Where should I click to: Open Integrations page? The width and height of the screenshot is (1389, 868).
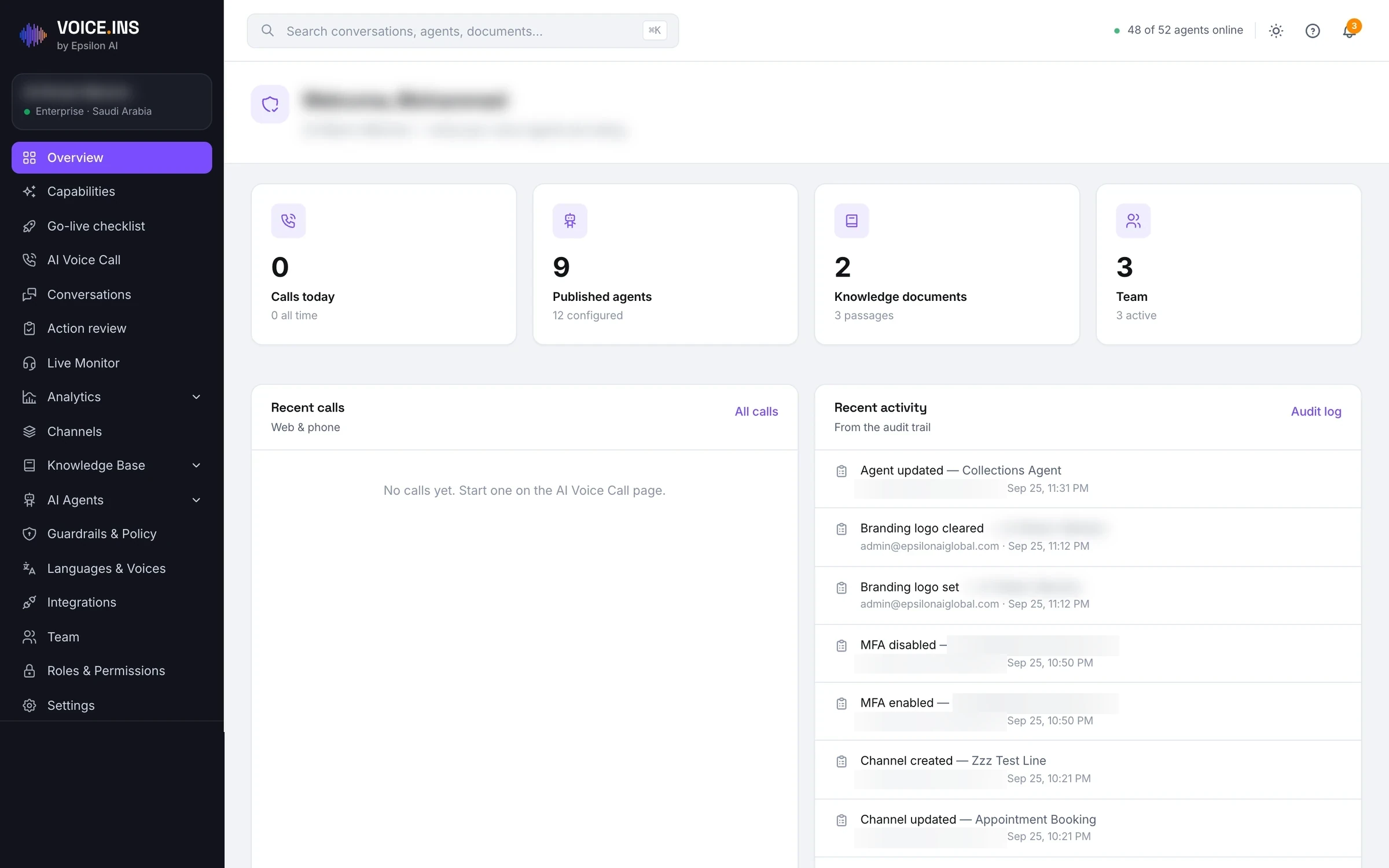[x=112, y=602]
